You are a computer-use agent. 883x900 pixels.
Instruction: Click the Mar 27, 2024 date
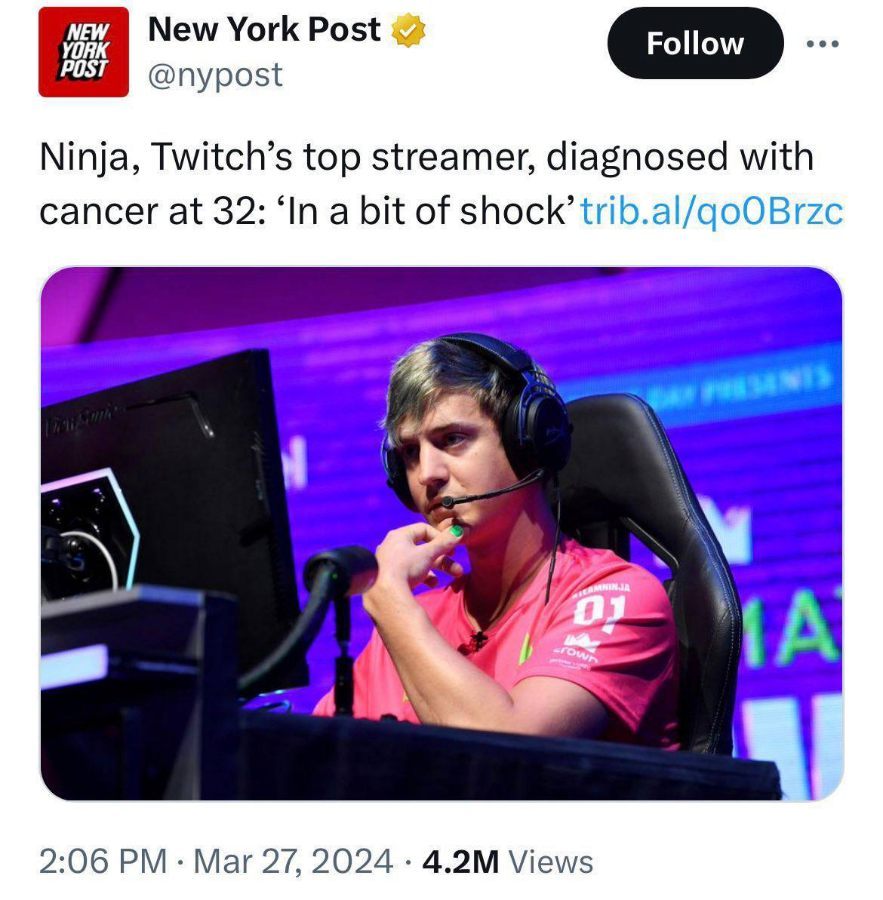coord(293,862)
